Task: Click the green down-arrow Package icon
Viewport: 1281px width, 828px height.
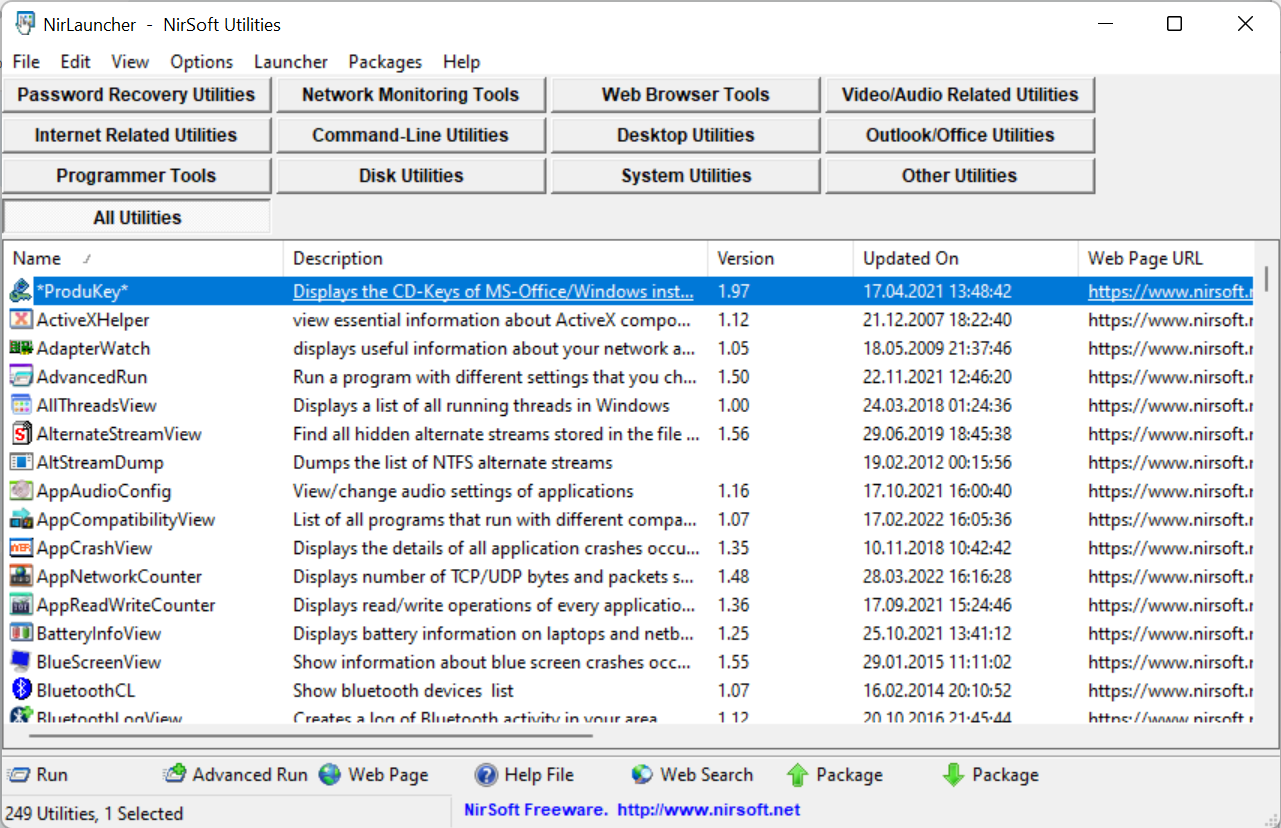Action: click(x=953, y=775)
